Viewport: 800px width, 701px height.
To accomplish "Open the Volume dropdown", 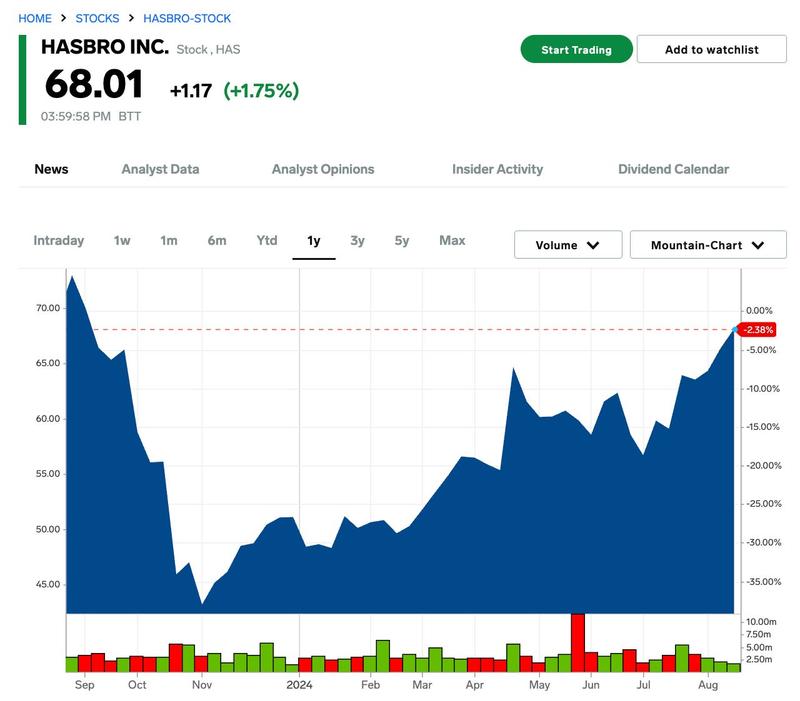I will pyautogui.click(x=568, y=245).
